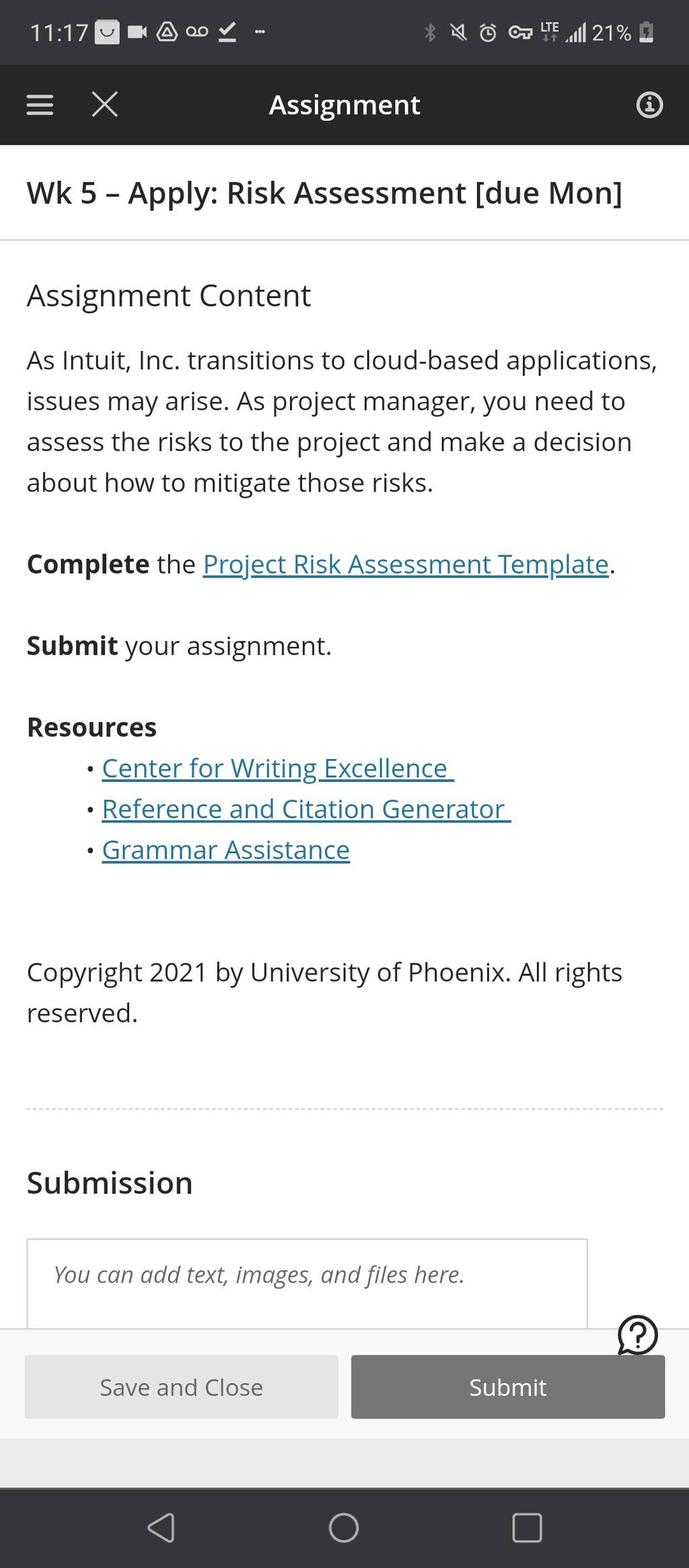
Task: Open the assignment info icon
Action: [x=649, y=105]
